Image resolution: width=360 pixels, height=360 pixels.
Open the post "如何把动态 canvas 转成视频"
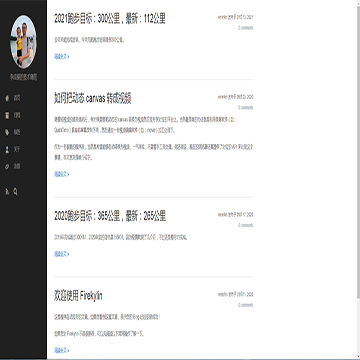93,99
